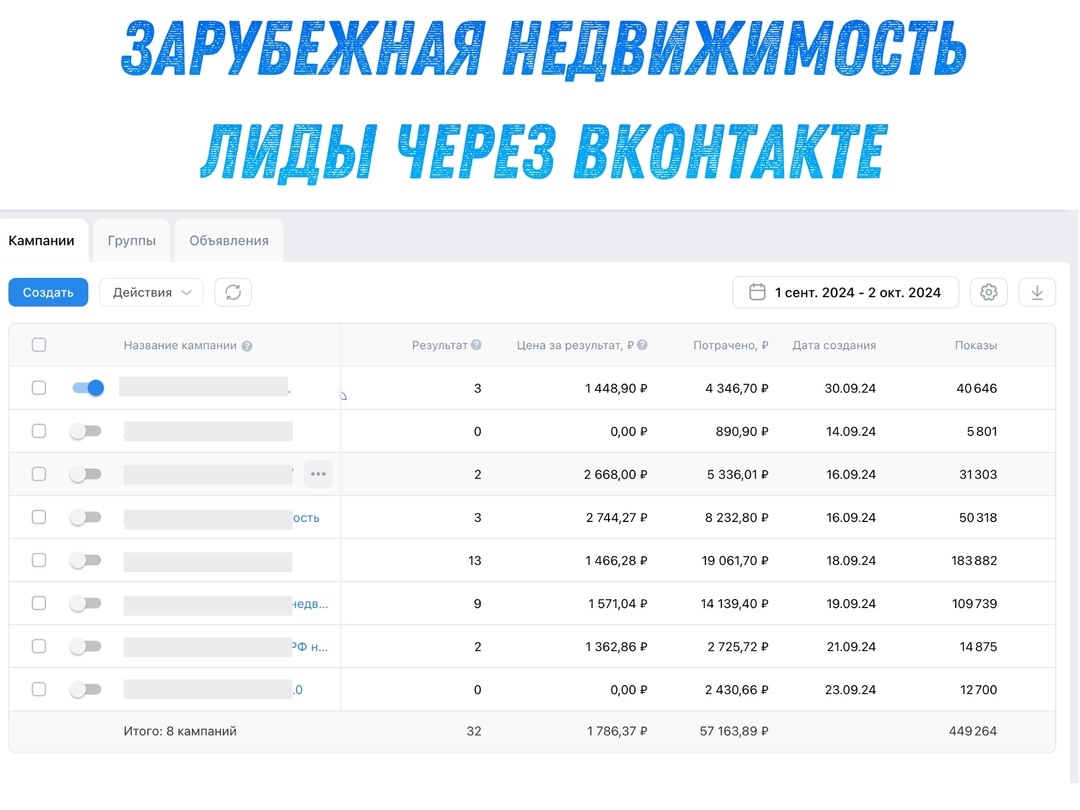Switch to the Объявления tab
This screenshot has width=1080, height=810.
(x=229, y=240)
